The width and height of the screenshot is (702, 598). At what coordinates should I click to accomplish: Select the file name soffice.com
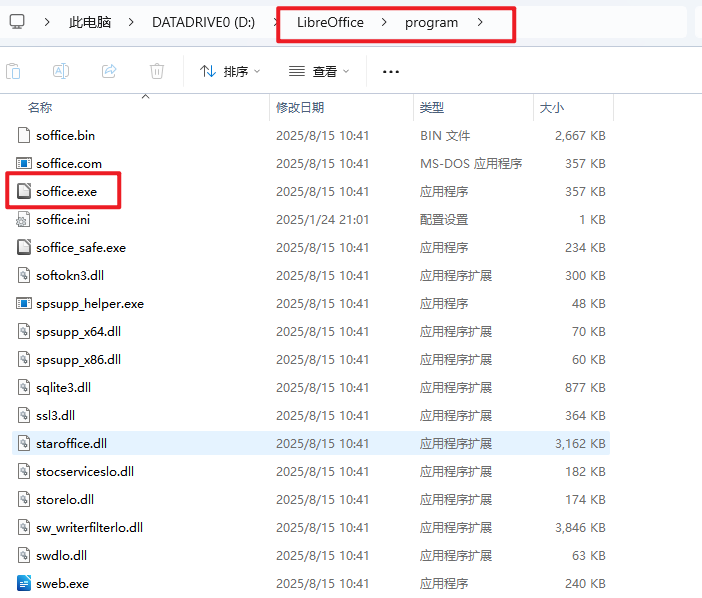point(69,164)
